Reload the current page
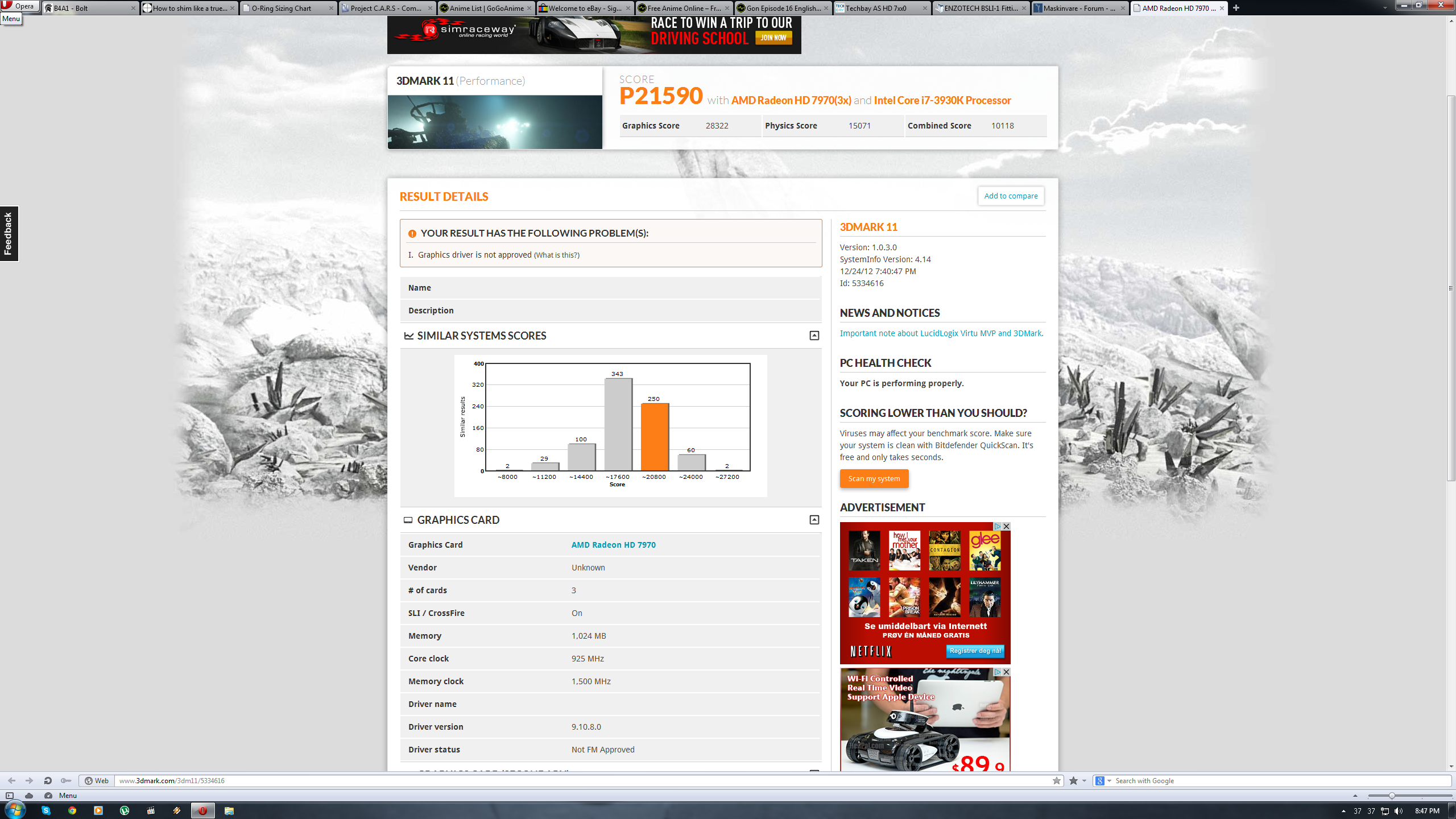Screen dimensions: 1456x819 tap(48, 781)
